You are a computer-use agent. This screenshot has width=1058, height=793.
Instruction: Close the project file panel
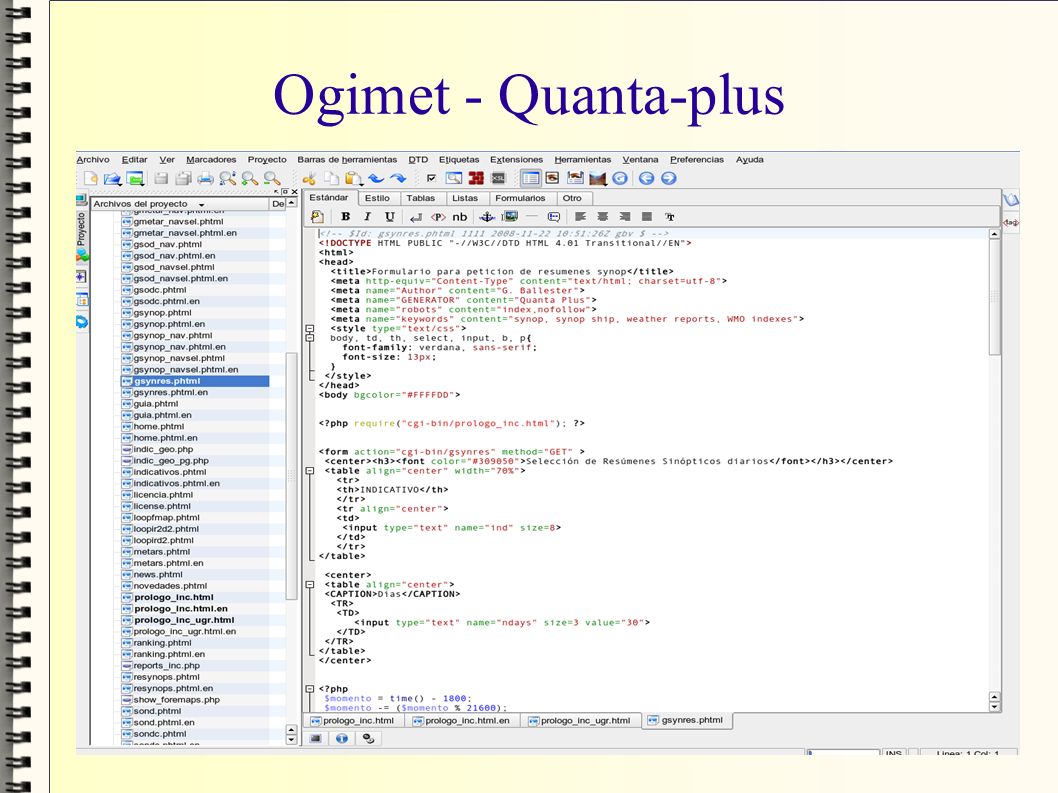[x=294, y=192]
